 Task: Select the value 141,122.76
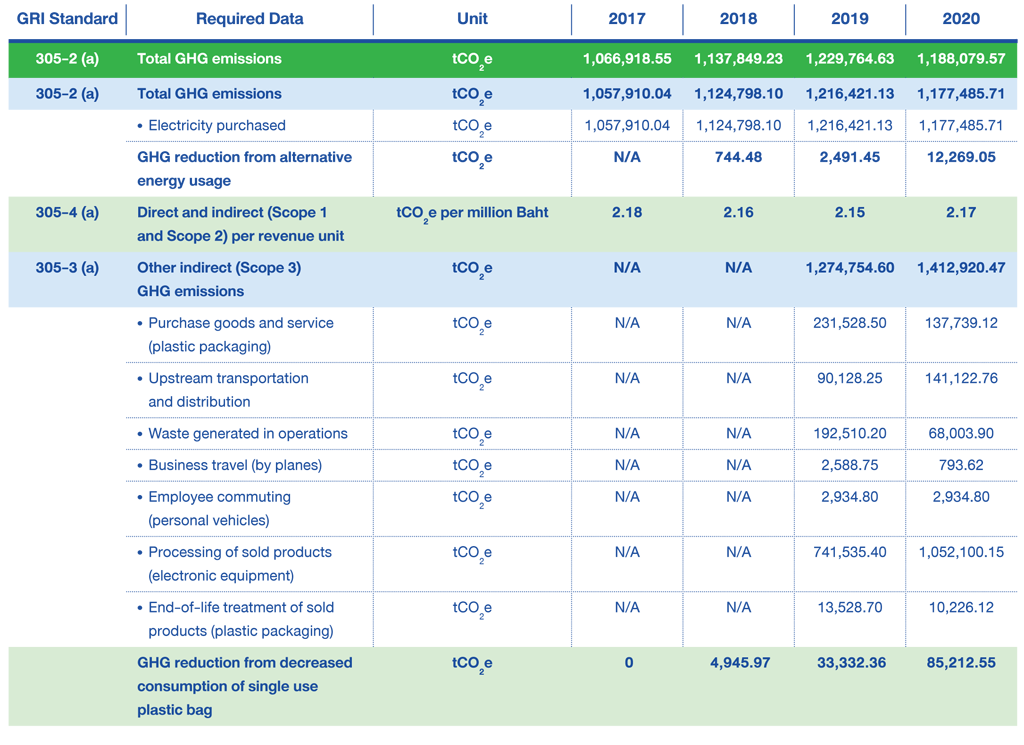961,378
